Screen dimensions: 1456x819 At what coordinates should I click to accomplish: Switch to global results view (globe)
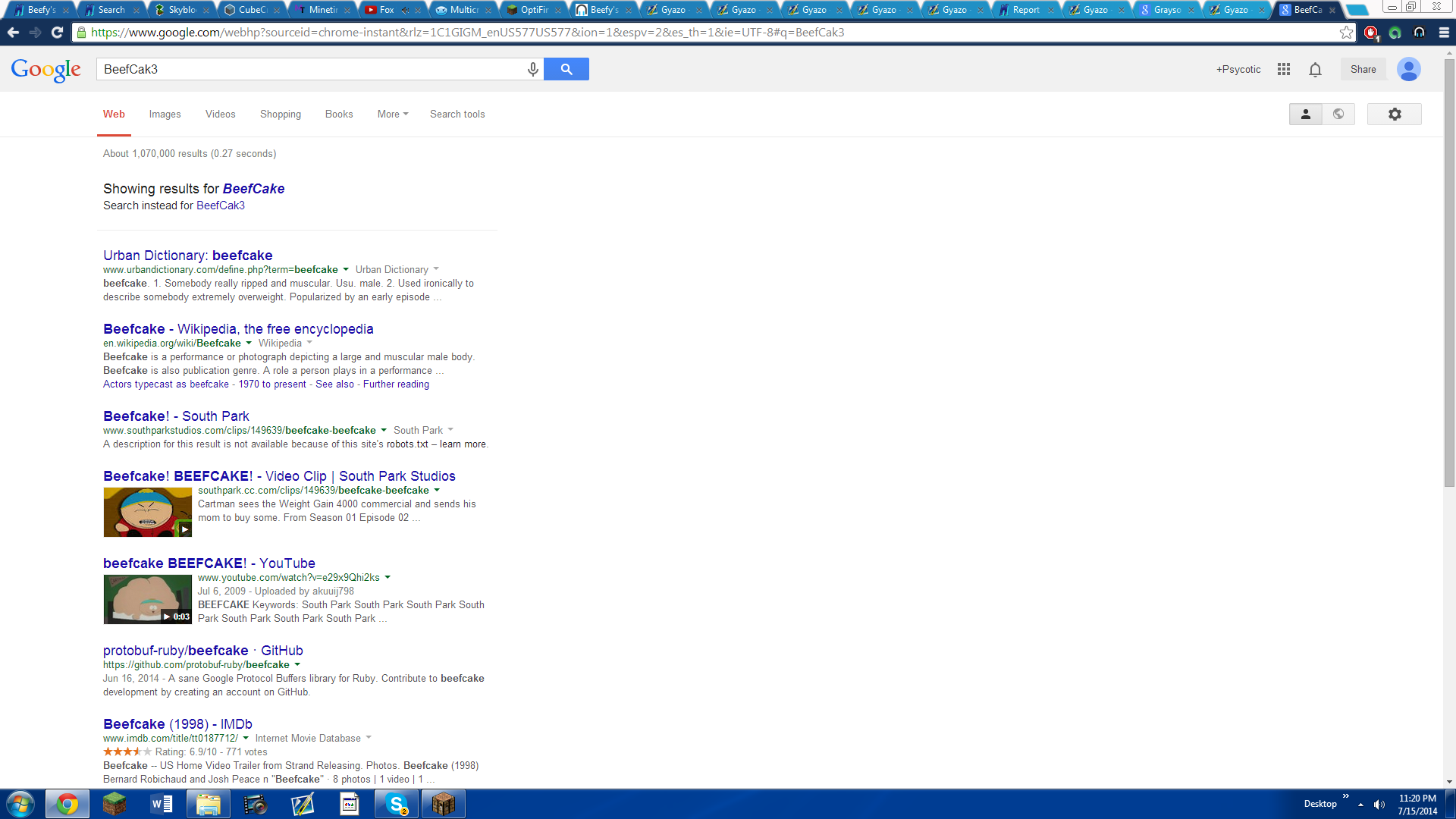[1338, 114]
